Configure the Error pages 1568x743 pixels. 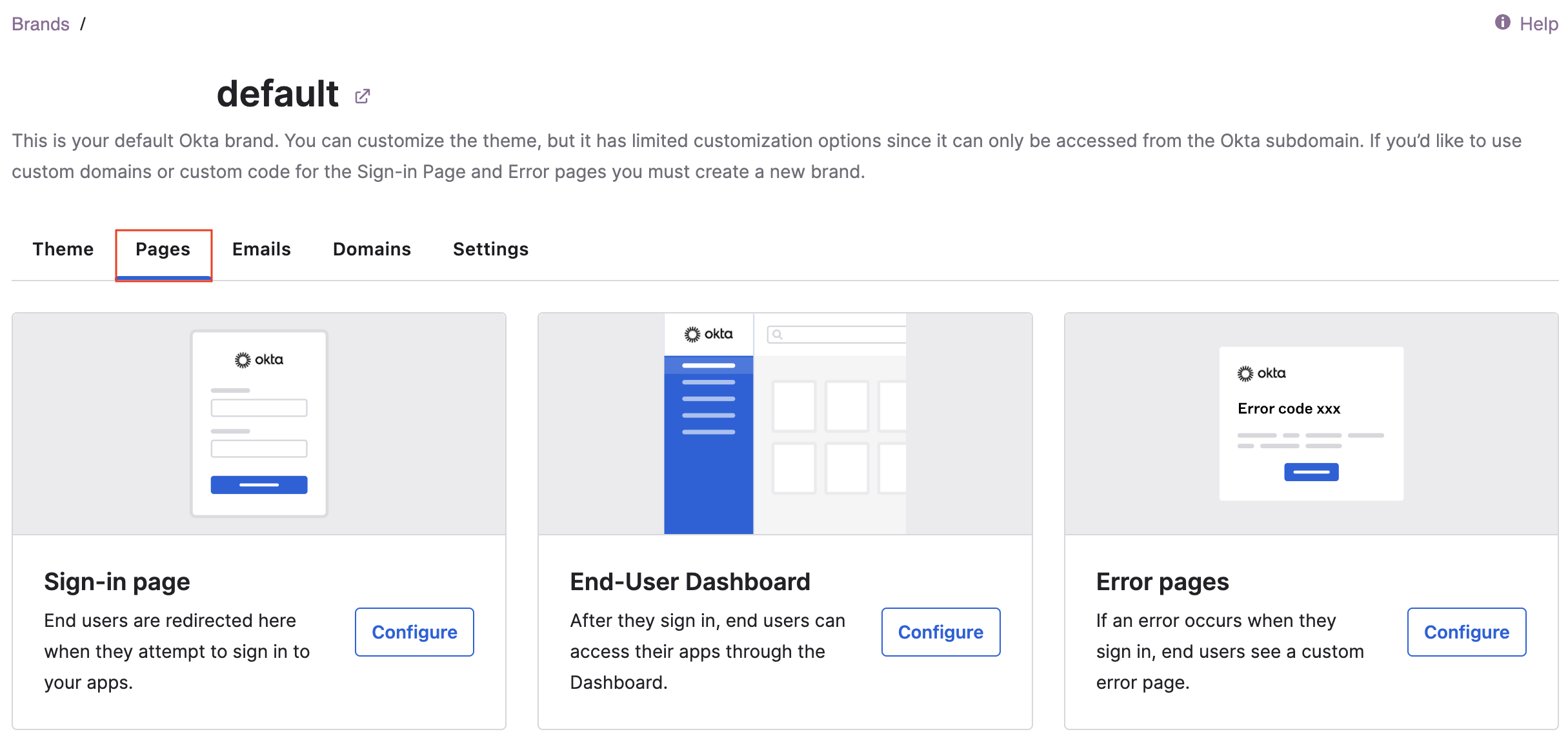point(1466,632)
